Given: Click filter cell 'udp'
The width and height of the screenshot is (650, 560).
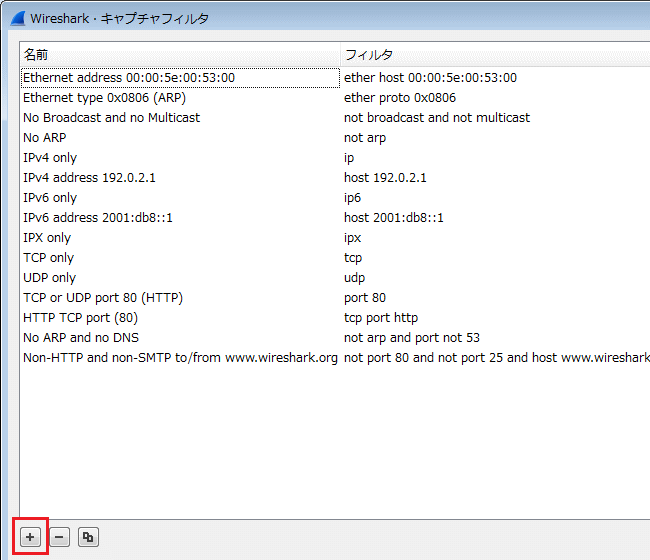Looking at the screenshot, I should (x=354, y=278).
